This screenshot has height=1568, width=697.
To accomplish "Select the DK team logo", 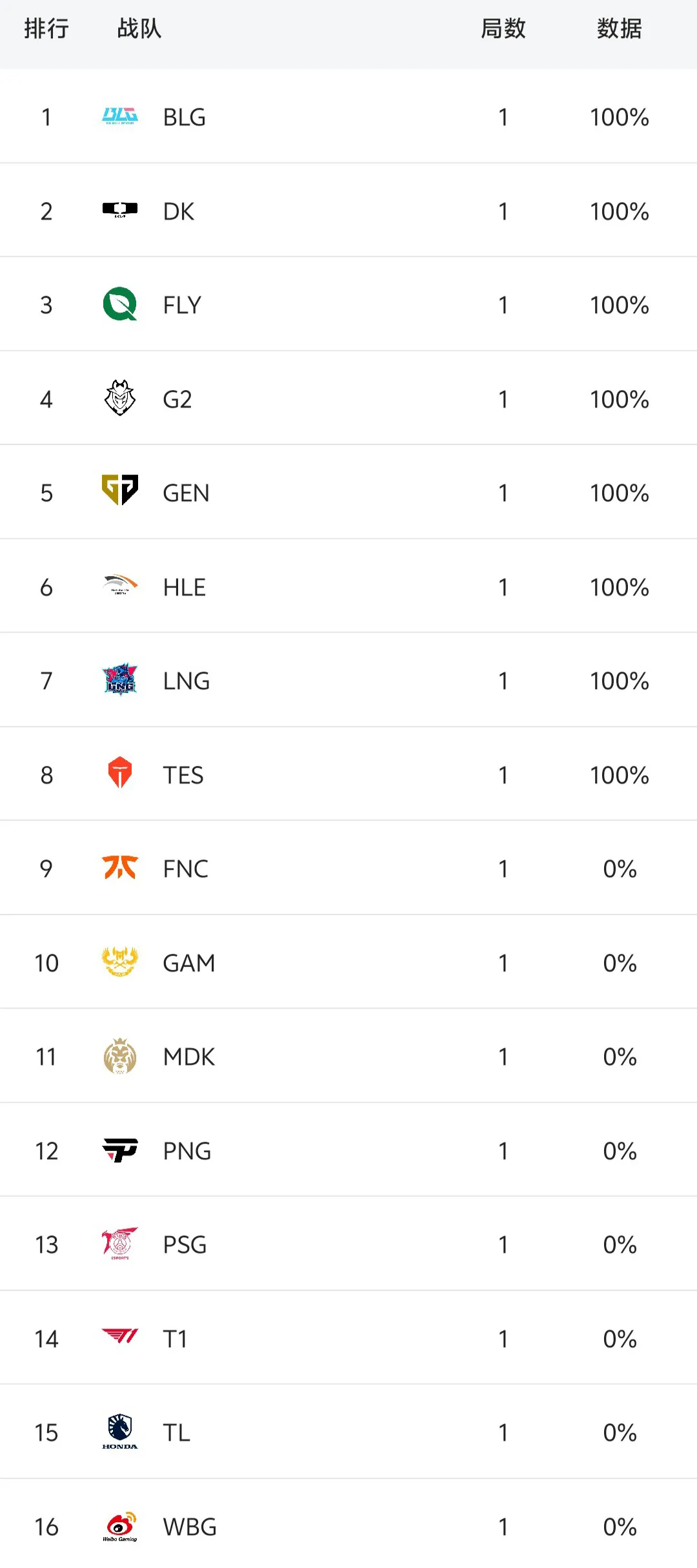I will [120, 211].
